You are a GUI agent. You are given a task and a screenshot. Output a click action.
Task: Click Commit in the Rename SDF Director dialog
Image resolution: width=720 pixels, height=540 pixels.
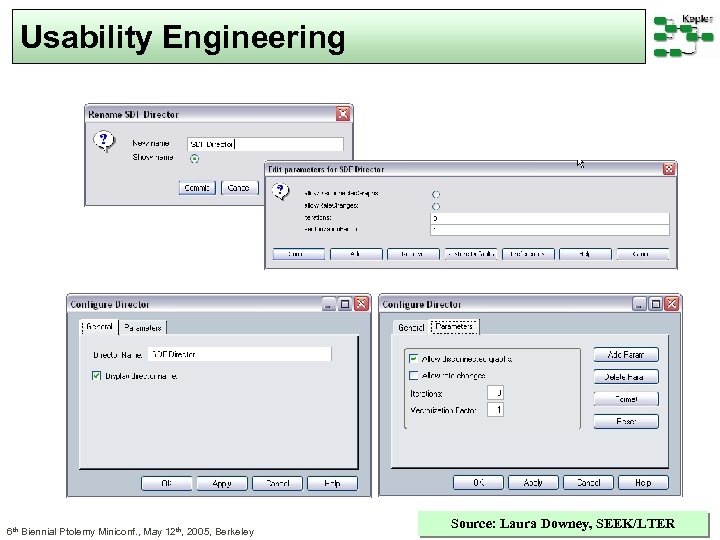[197, 188]
